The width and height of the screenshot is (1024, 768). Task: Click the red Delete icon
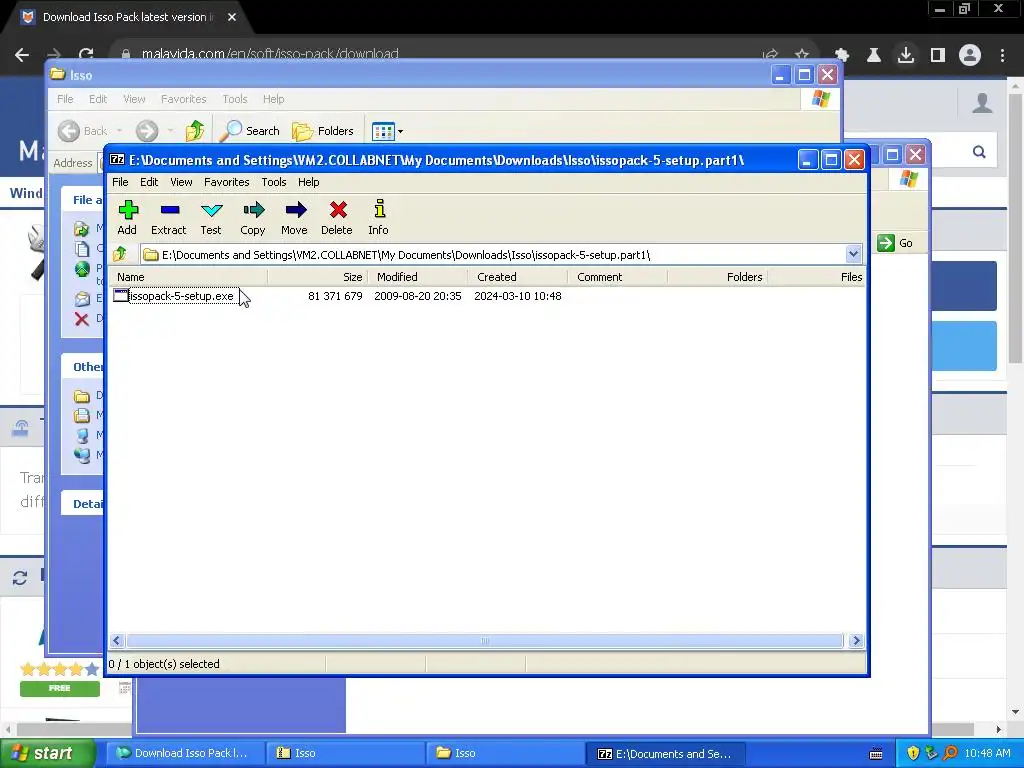coord(337,217)
